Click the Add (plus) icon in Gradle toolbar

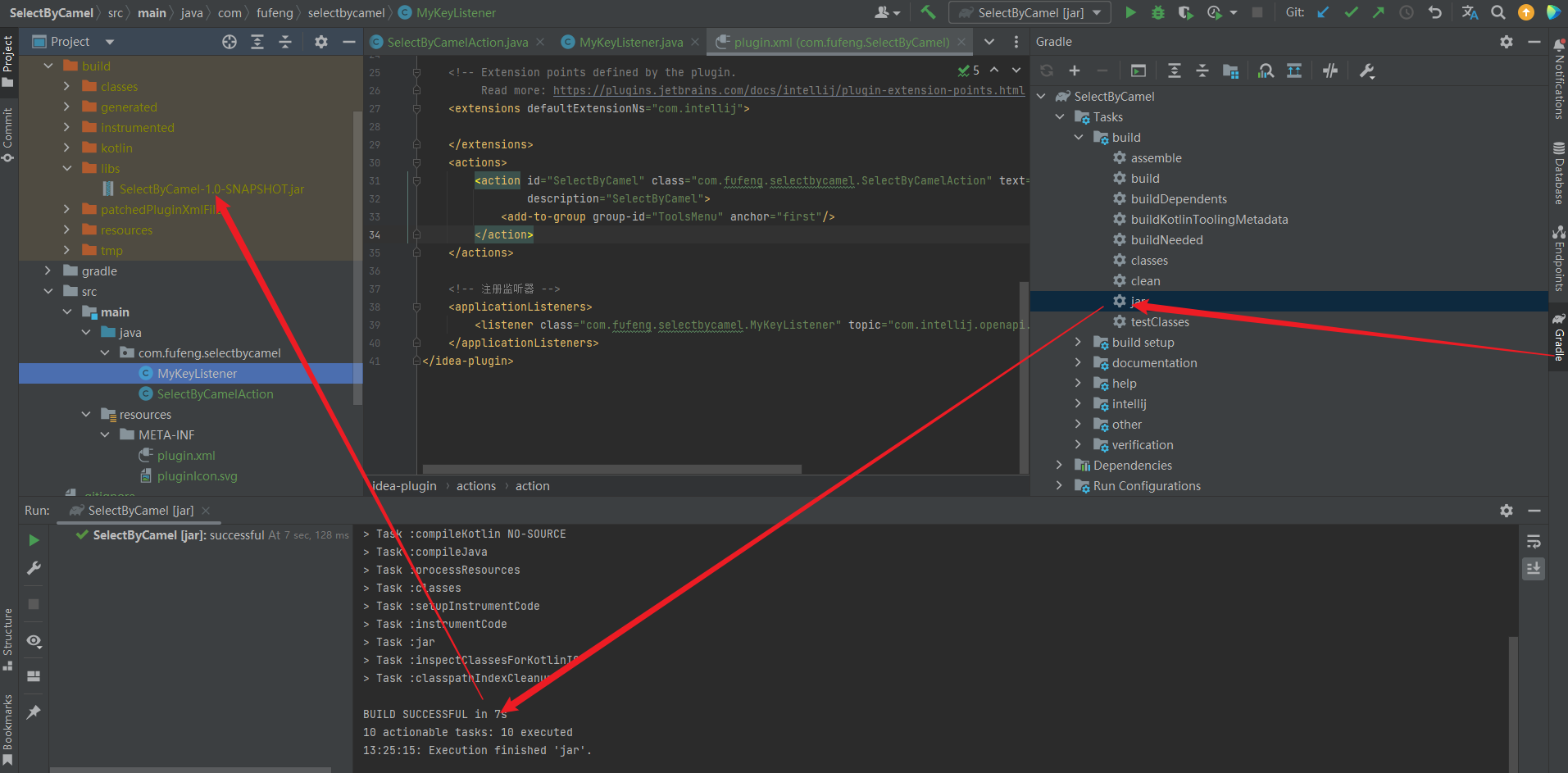click(x=1075, y=71)
